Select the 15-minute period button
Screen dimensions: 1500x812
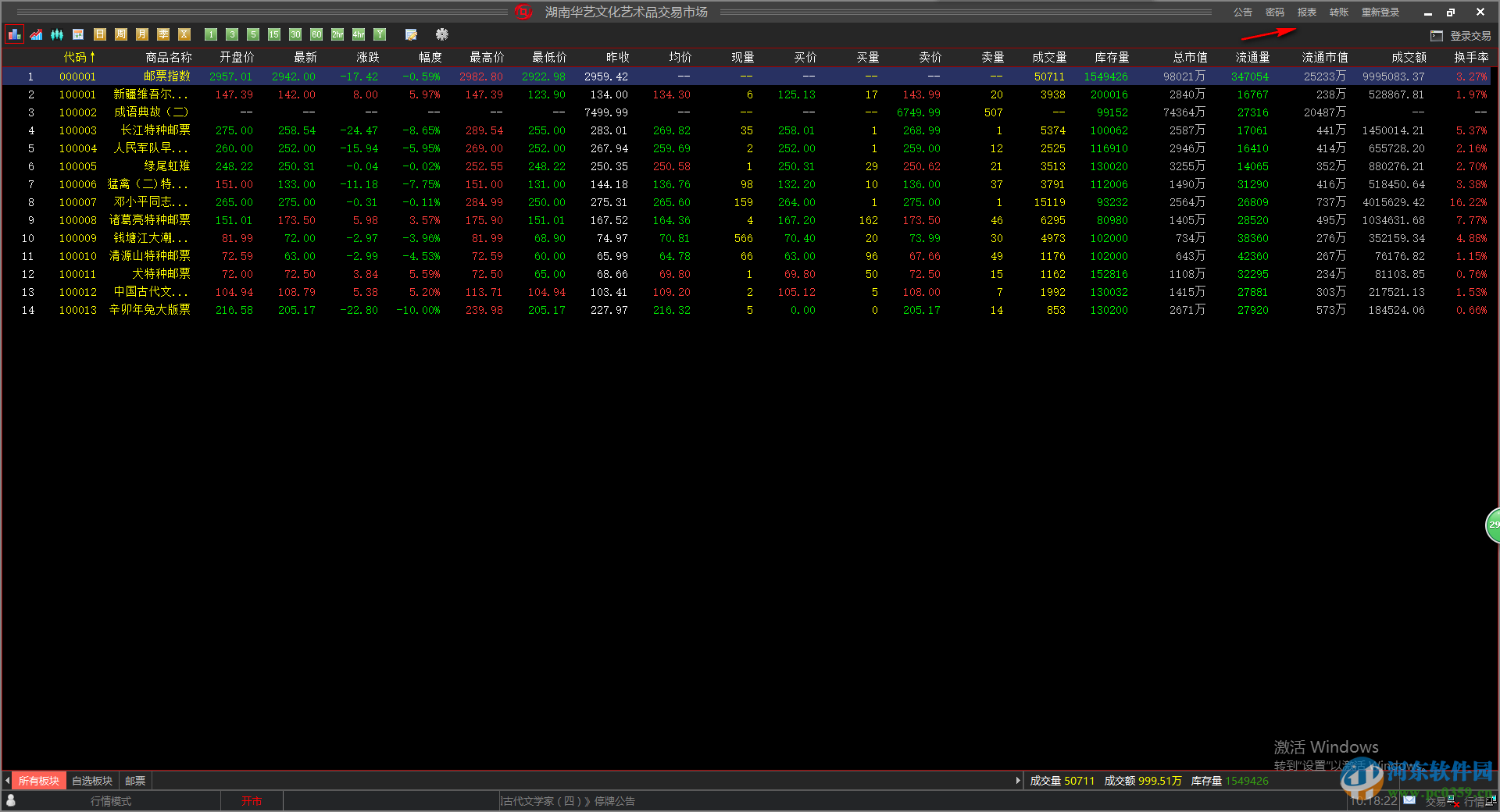[274, 34]
